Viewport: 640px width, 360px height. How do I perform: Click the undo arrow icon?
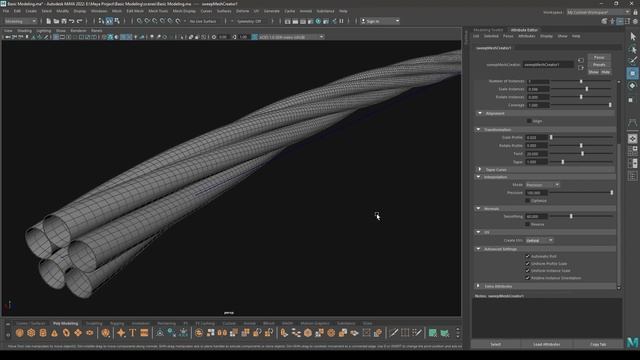point(72,21)
